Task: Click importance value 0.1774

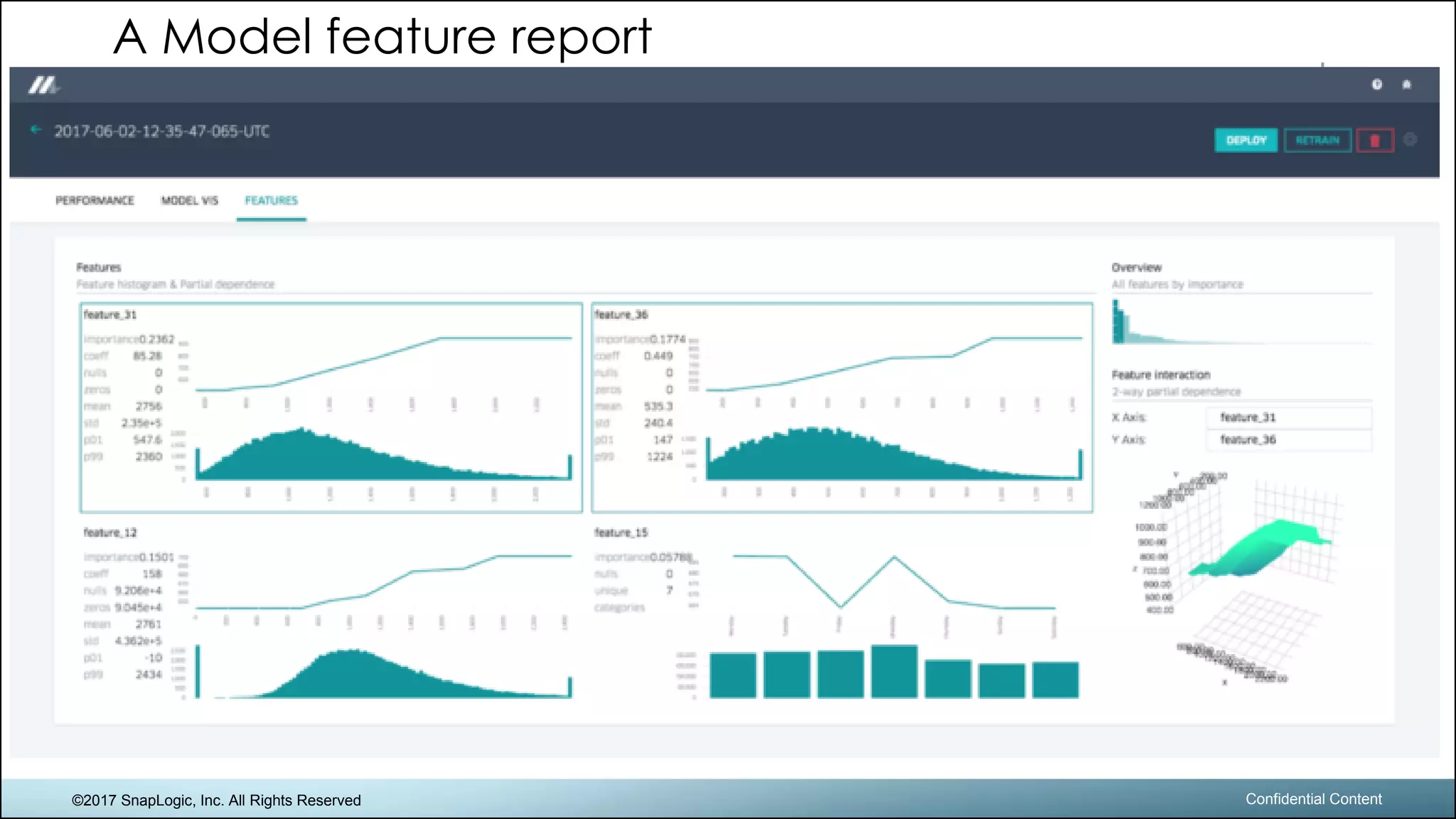Action: pos(668,339)
